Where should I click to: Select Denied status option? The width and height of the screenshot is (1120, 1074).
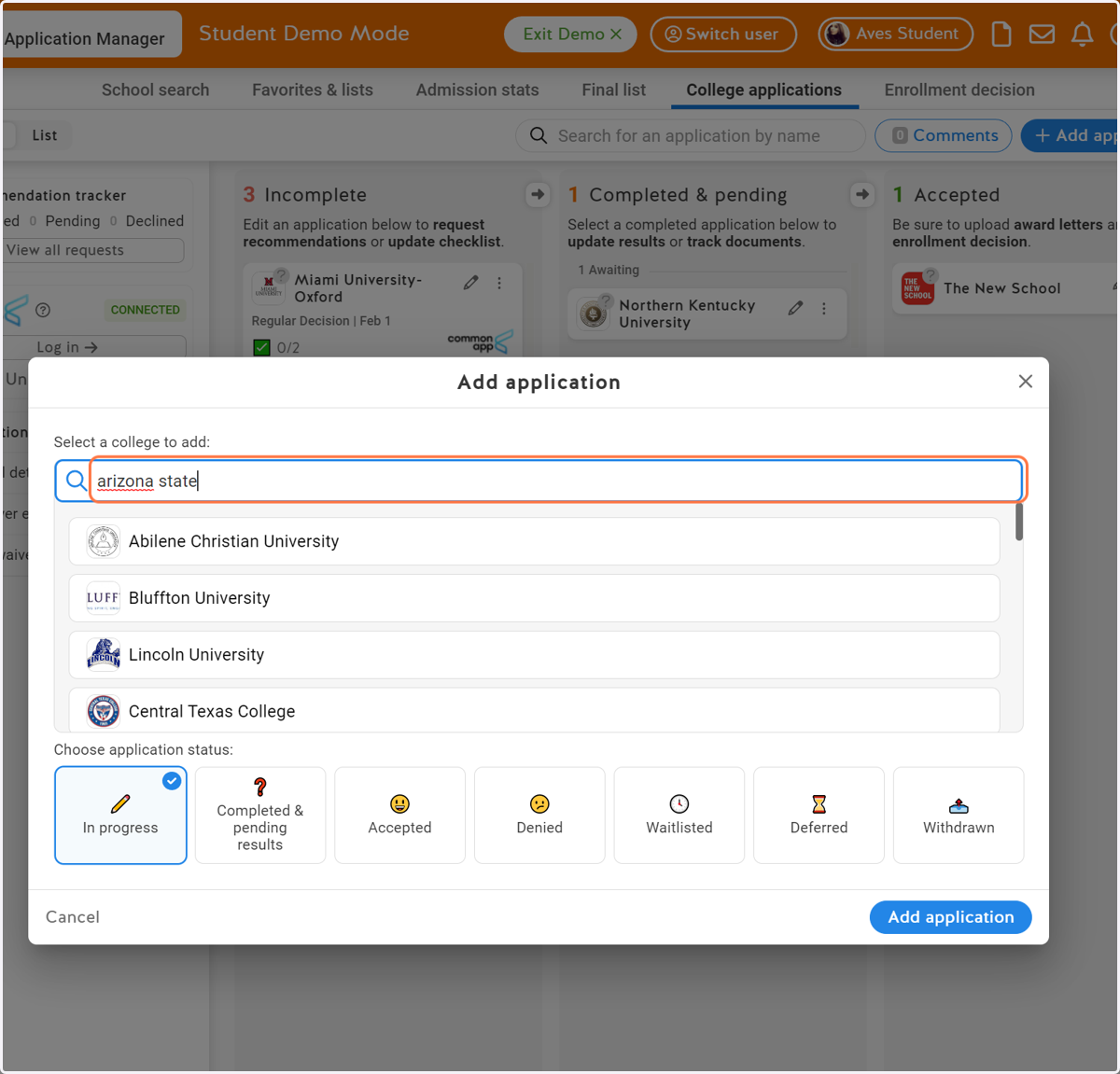pyautogui.click(x=539, y=816)
